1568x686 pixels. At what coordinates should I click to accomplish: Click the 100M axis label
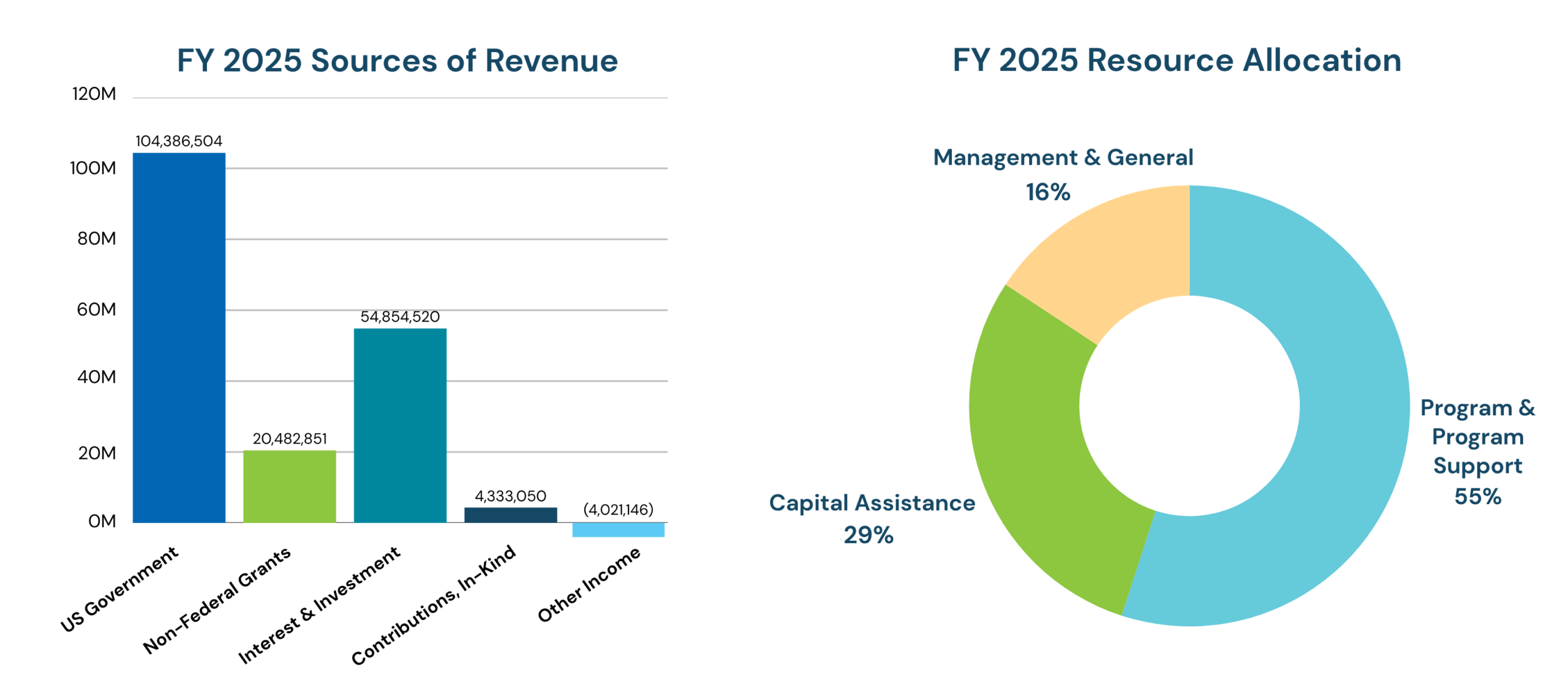click(x=93, y=168)
